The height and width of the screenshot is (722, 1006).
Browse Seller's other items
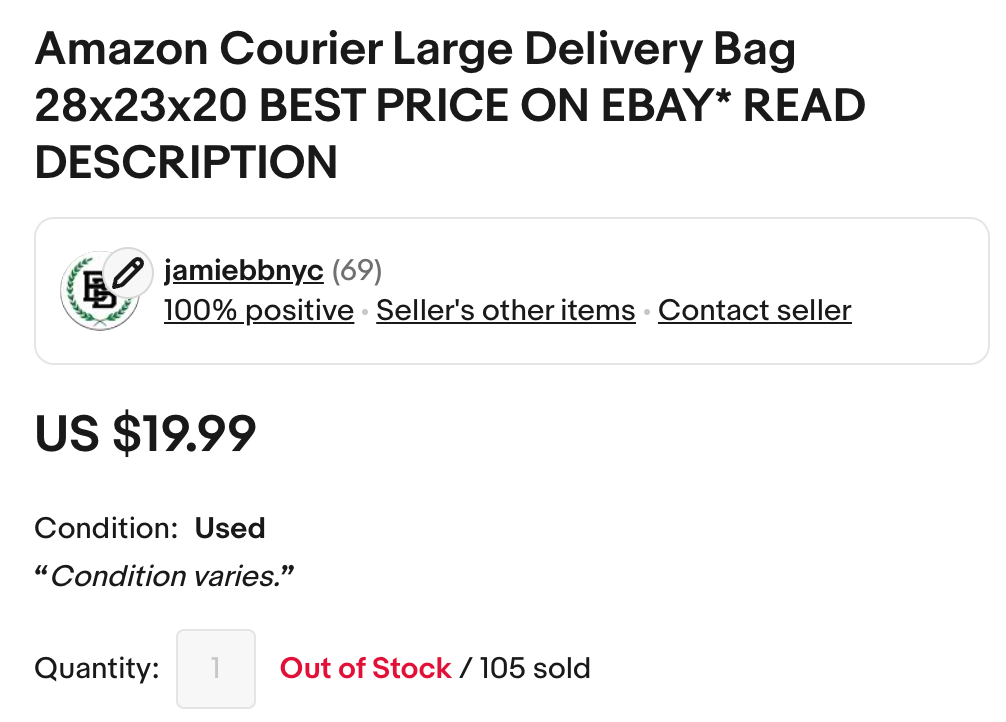coord(505,310)
